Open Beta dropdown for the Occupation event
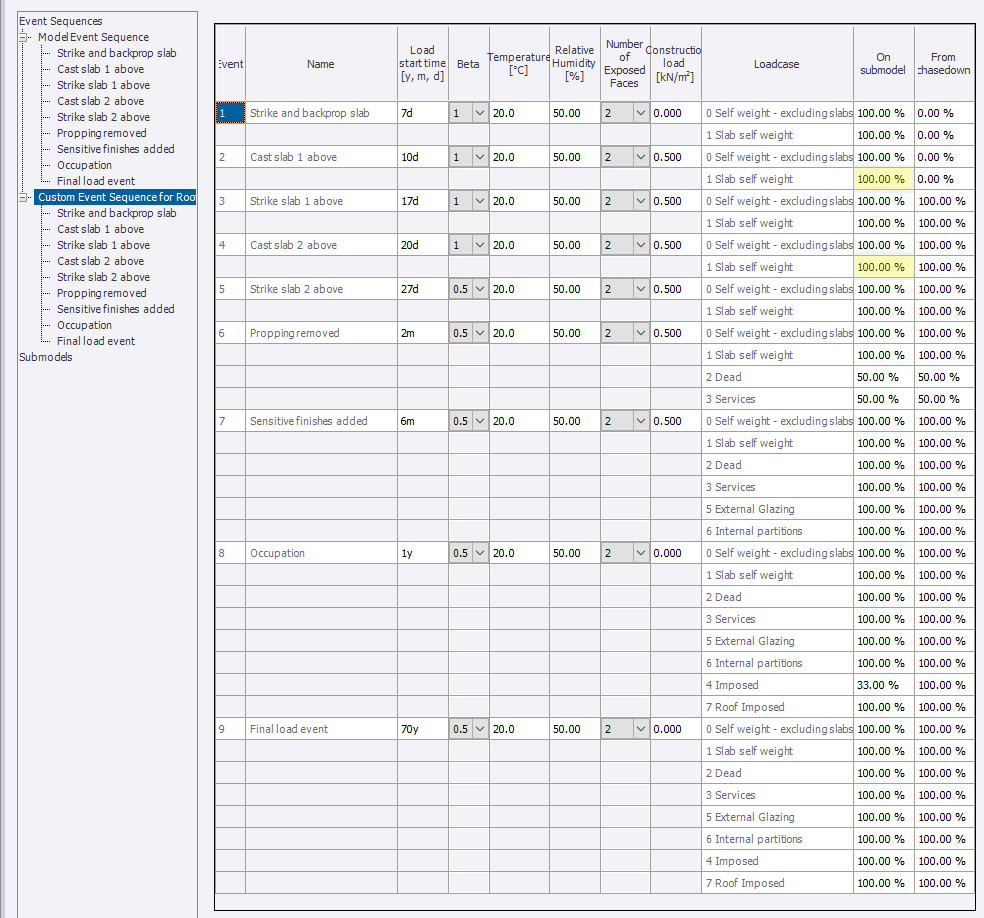984x918 pixels. (479, 553)
